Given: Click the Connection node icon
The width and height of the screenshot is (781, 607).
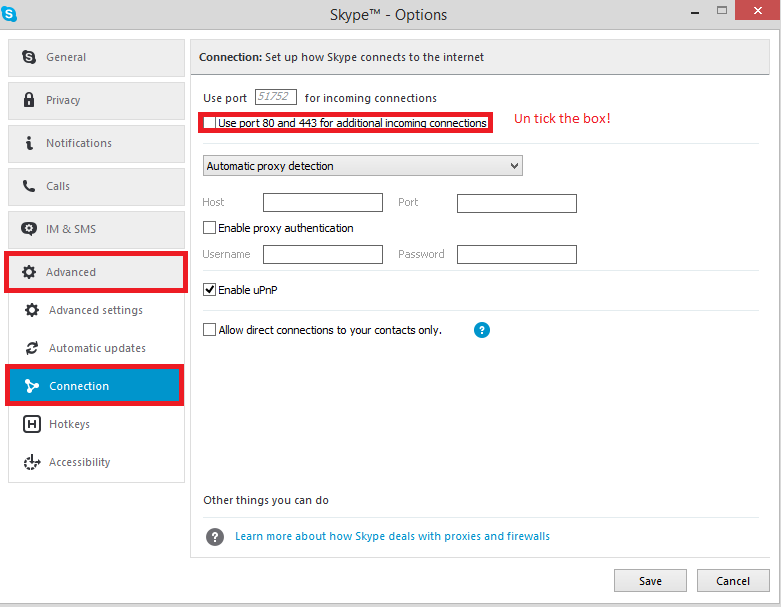Looking at the screenshot, I should [32, 386].
